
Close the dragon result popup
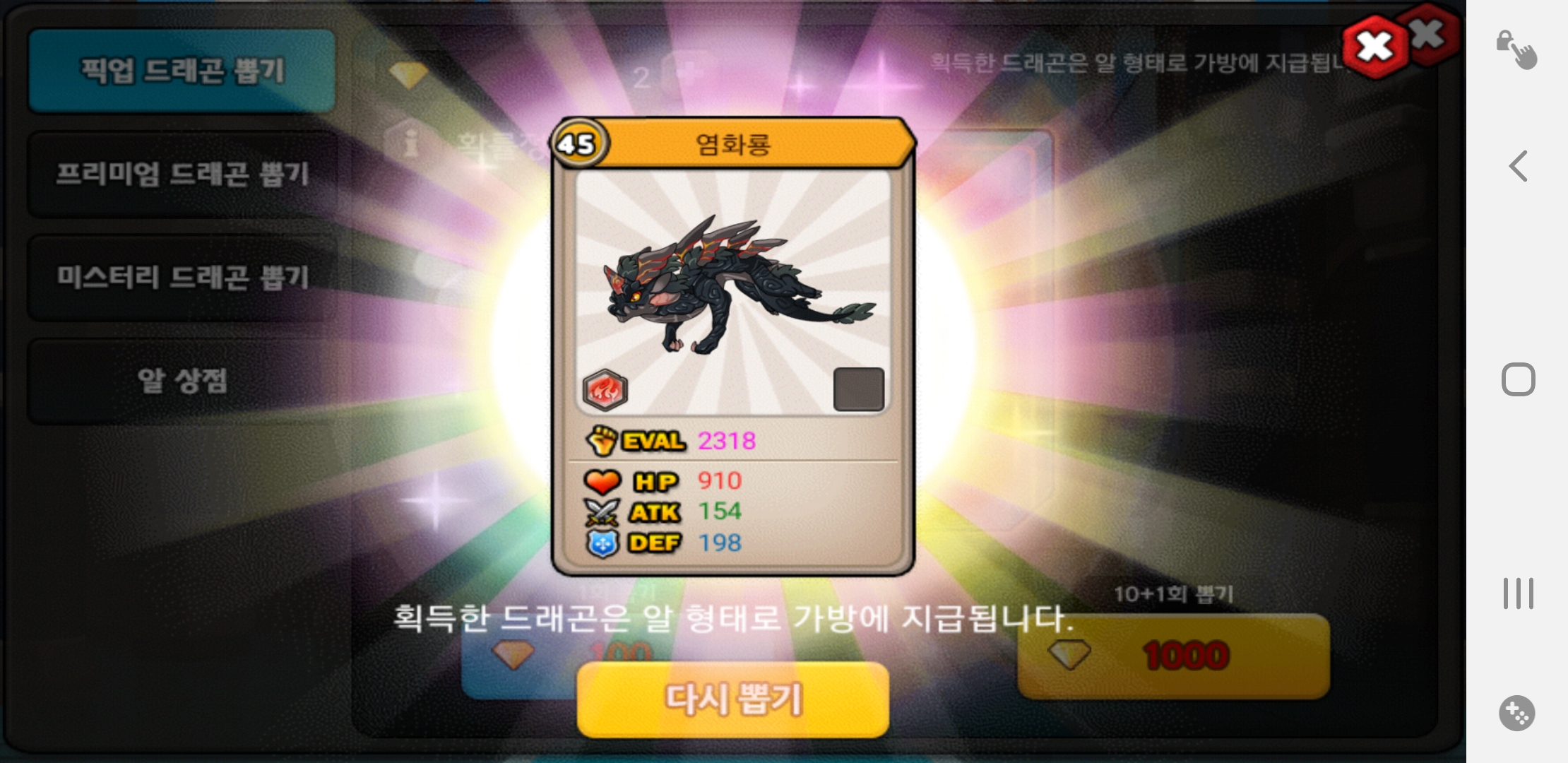tap(1374, 47)
